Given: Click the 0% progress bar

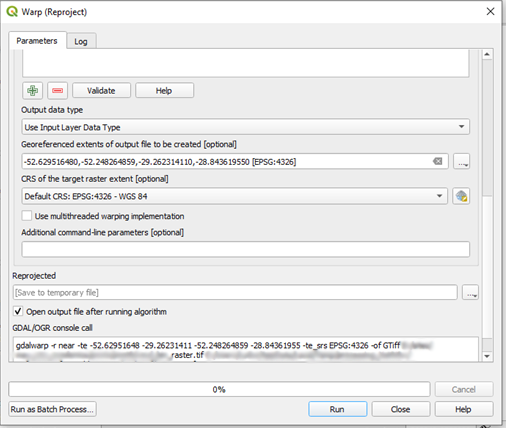Looking at the screenshot, I should [219, 389].
